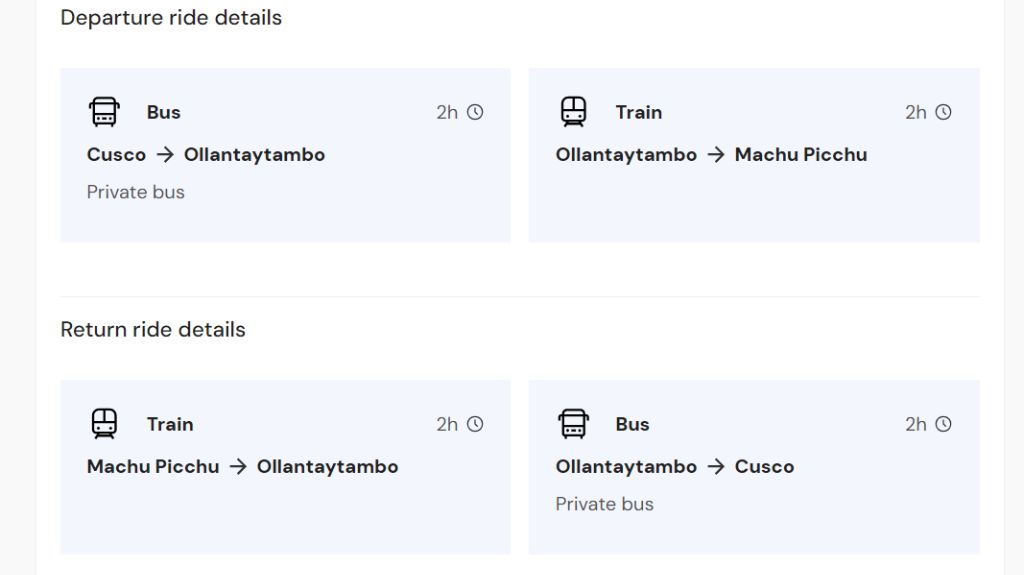The width and height of the screenshot is (1024, 575).
Task: Click the Private bus text in the return card
Action: click(x=604, y=504)
